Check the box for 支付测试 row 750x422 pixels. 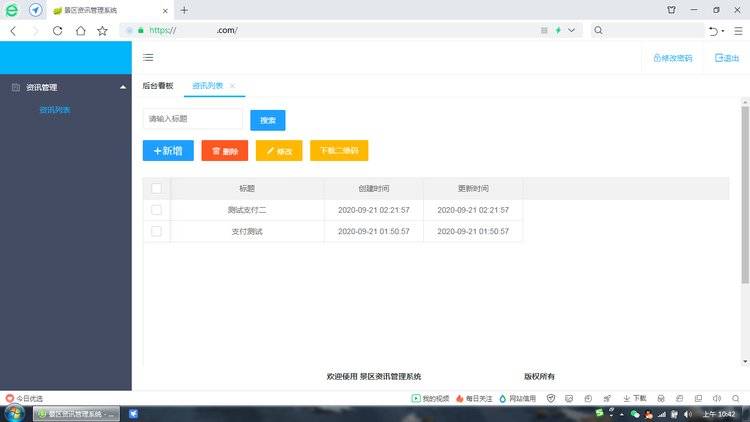[156, 231]
